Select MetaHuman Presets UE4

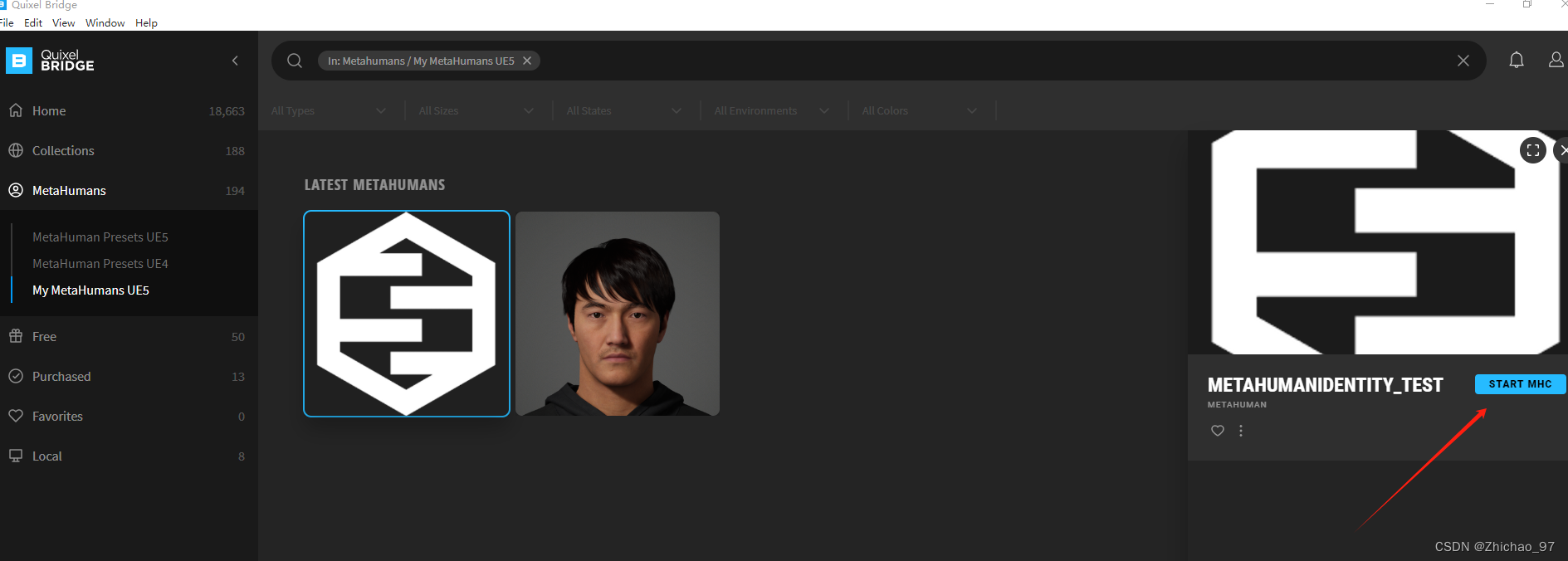pos(100,263)
